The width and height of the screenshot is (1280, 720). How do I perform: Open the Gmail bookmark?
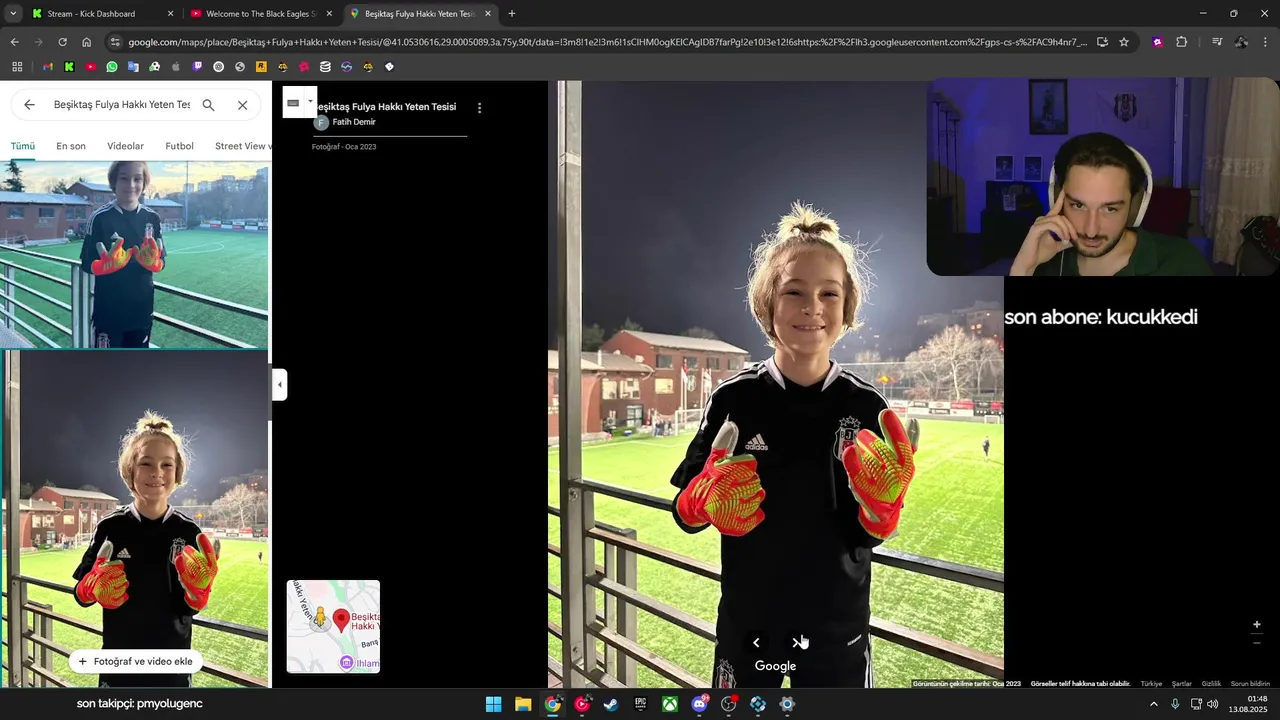pos(47,67)
